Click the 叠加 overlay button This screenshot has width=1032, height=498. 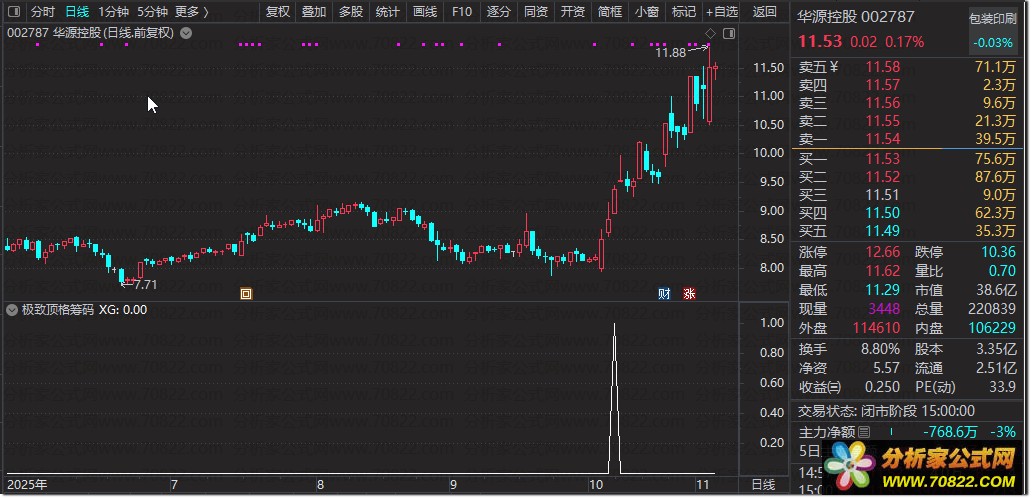pyautogui.click(x=314, y=12)
